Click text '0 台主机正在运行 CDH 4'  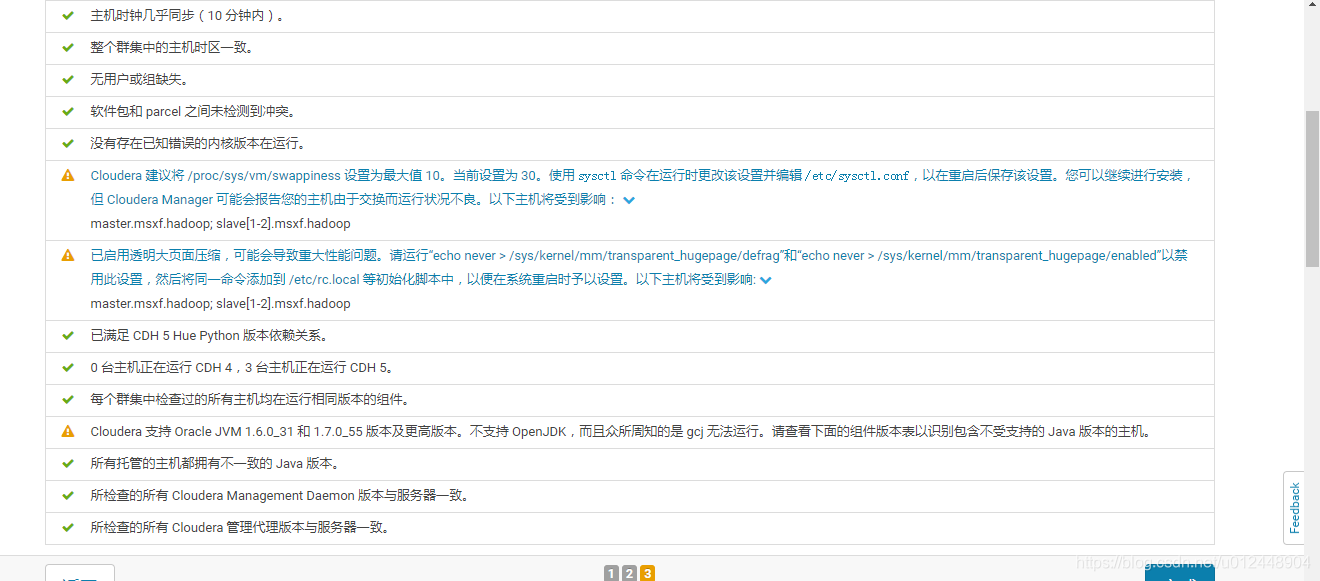[x=161, y=368]
